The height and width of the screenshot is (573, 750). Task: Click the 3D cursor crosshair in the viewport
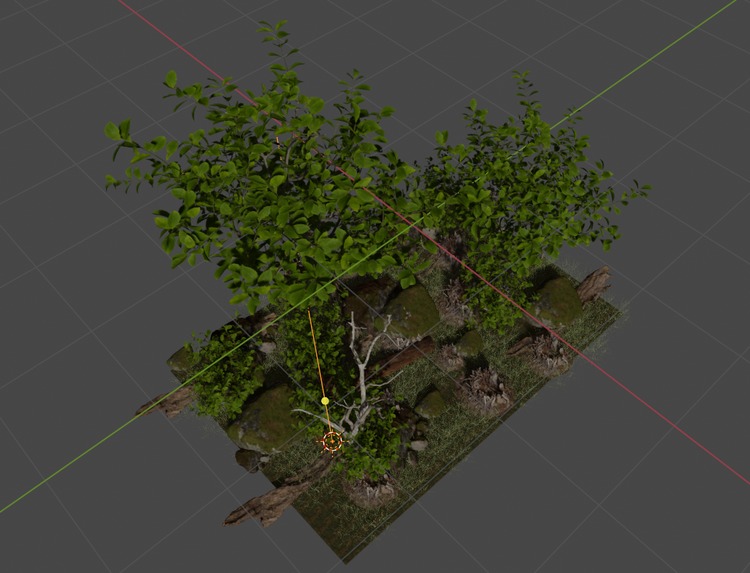coord(332,441)
